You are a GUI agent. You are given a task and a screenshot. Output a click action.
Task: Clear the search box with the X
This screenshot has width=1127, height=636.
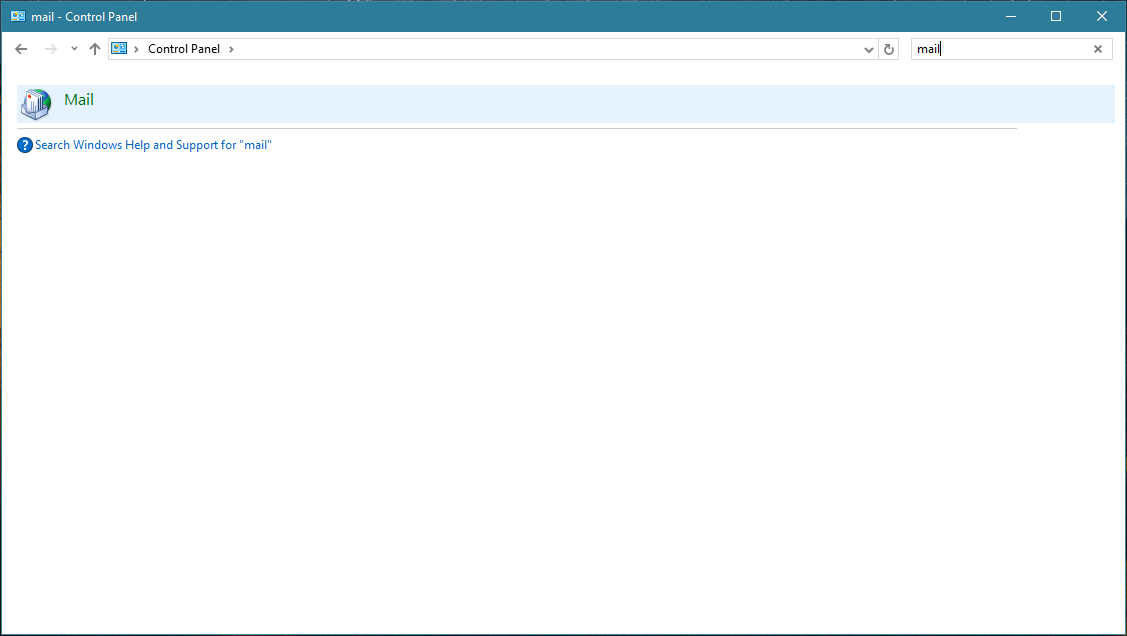click(x=1097, y=49)
